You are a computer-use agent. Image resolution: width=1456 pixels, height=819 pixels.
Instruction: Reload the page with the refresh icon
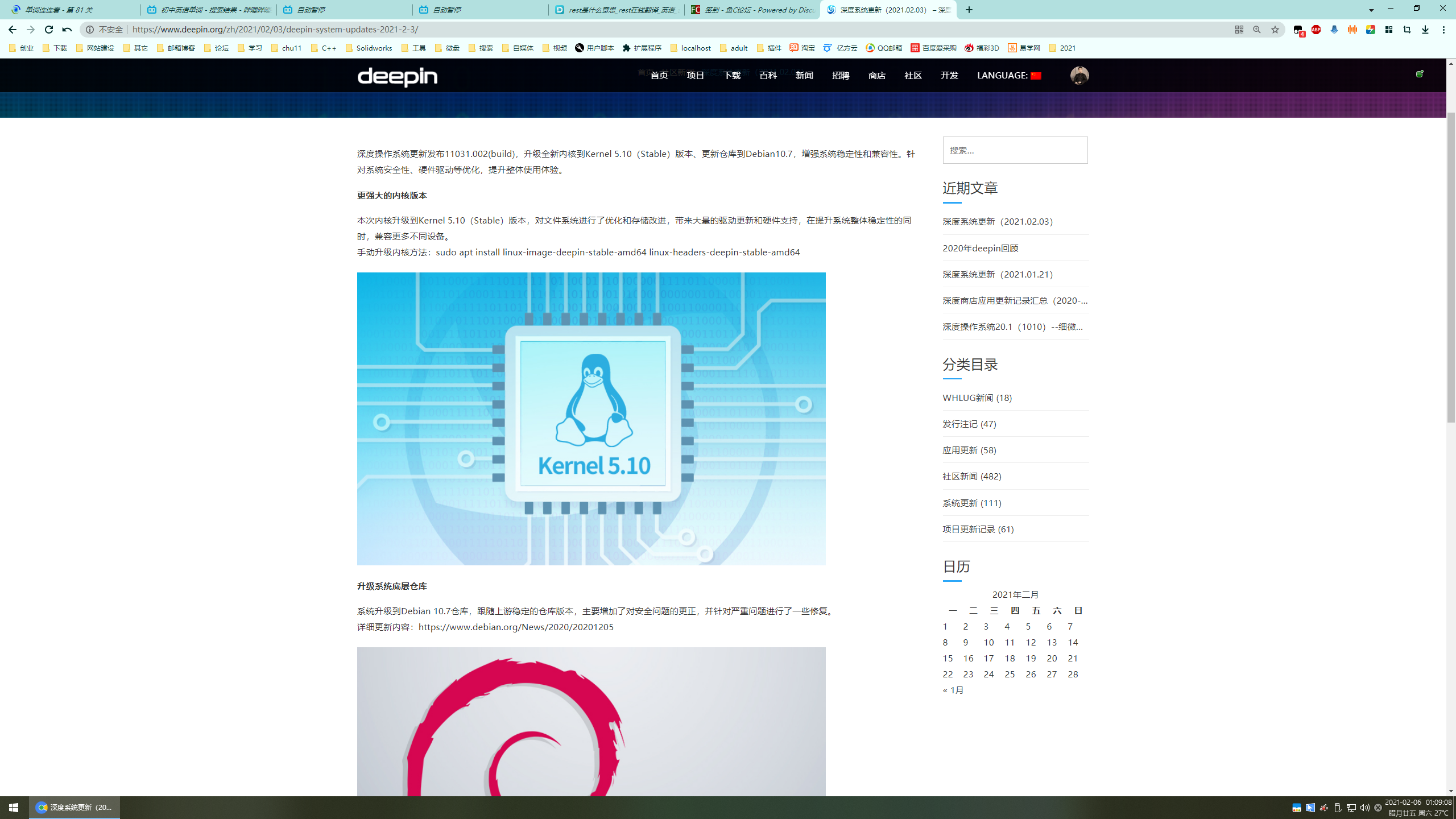49,30
